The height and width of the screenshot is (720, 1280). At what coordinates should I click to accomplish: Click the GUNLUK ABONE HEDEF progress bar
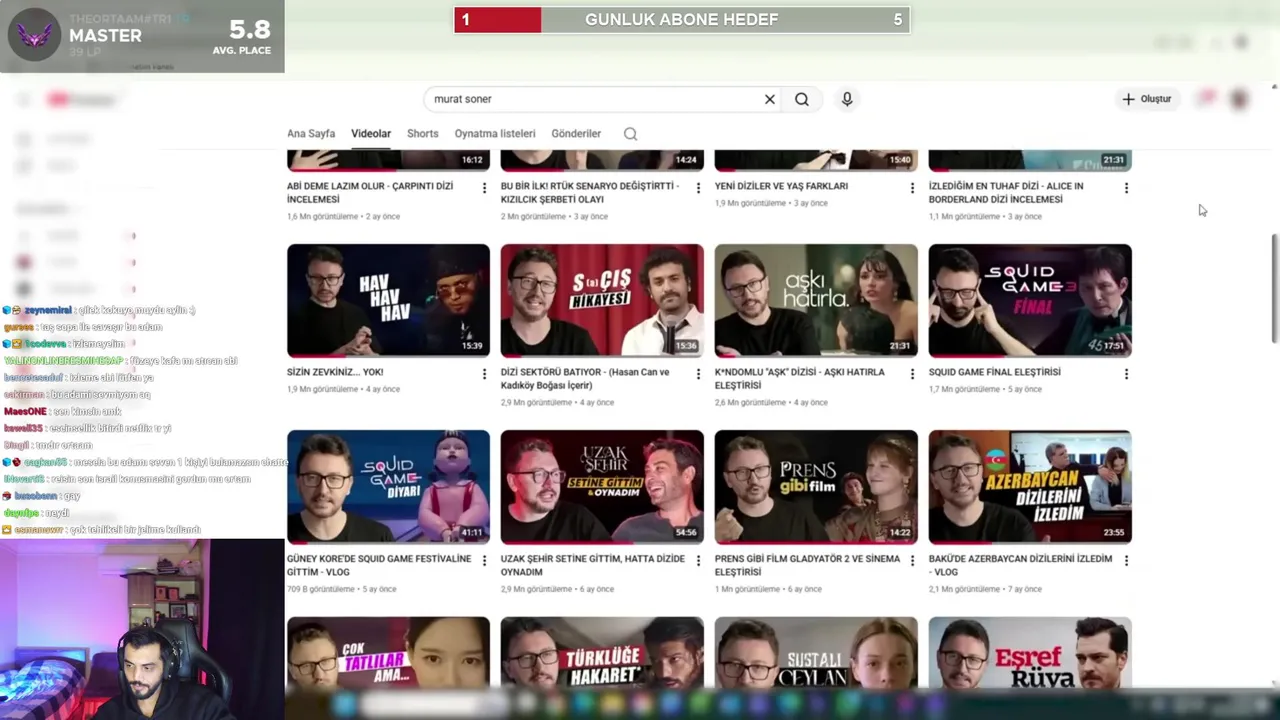[682, 20]
